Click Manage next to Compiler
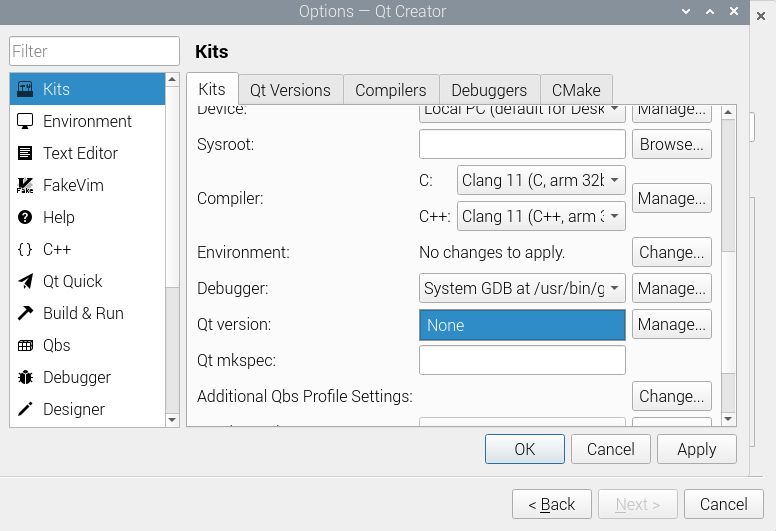The width and height of the screenshot is (776, 531). 672,198
